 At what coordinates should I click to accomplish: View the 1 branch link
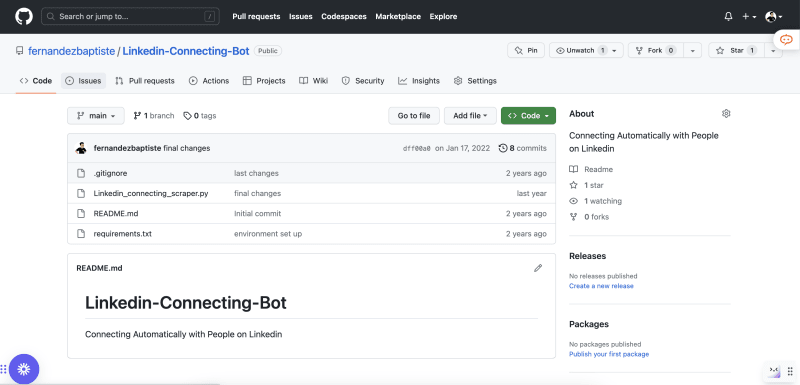(154, 116)
